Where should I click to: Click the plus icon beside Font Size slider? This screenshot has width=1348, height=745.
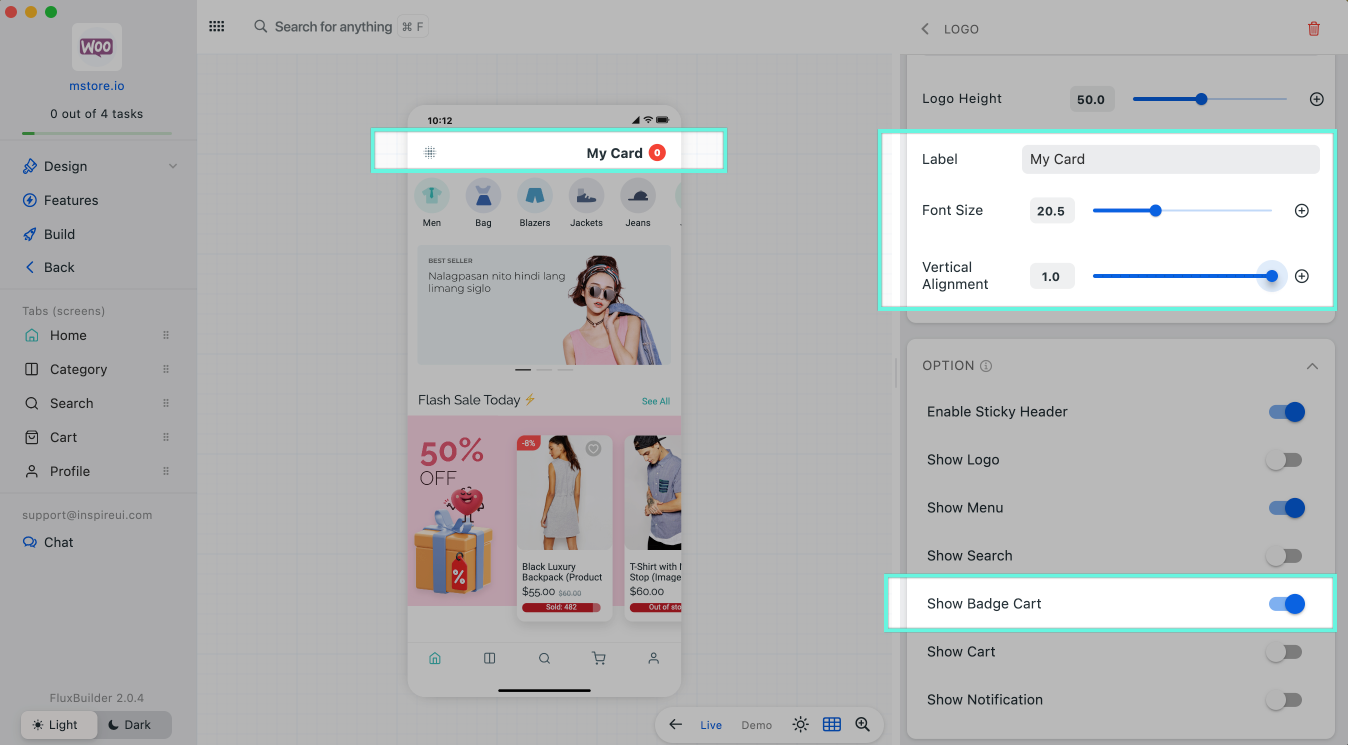tap(1301, 211)
